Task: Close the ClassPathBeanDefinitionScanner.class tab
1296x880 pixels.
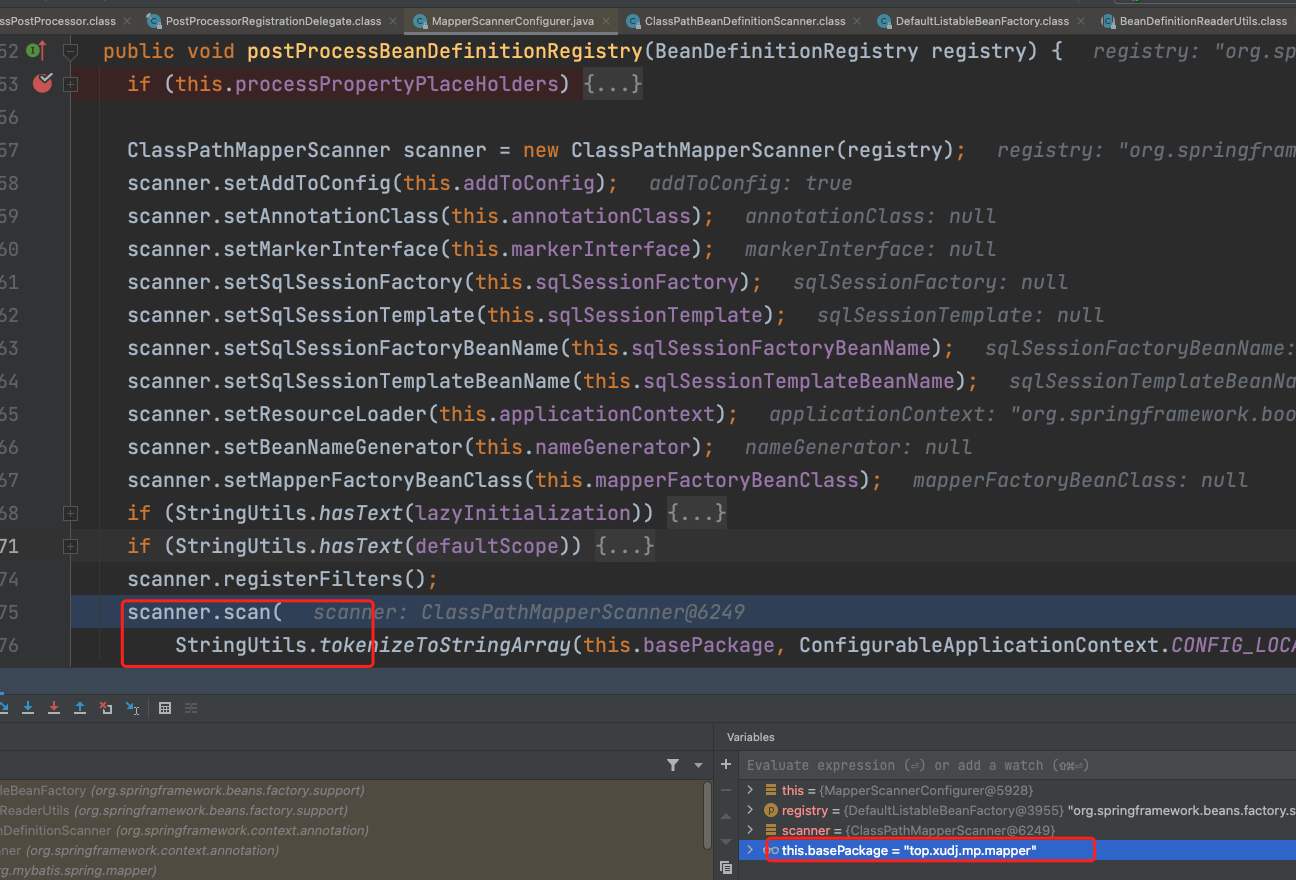Action: (x=855, y=21)
